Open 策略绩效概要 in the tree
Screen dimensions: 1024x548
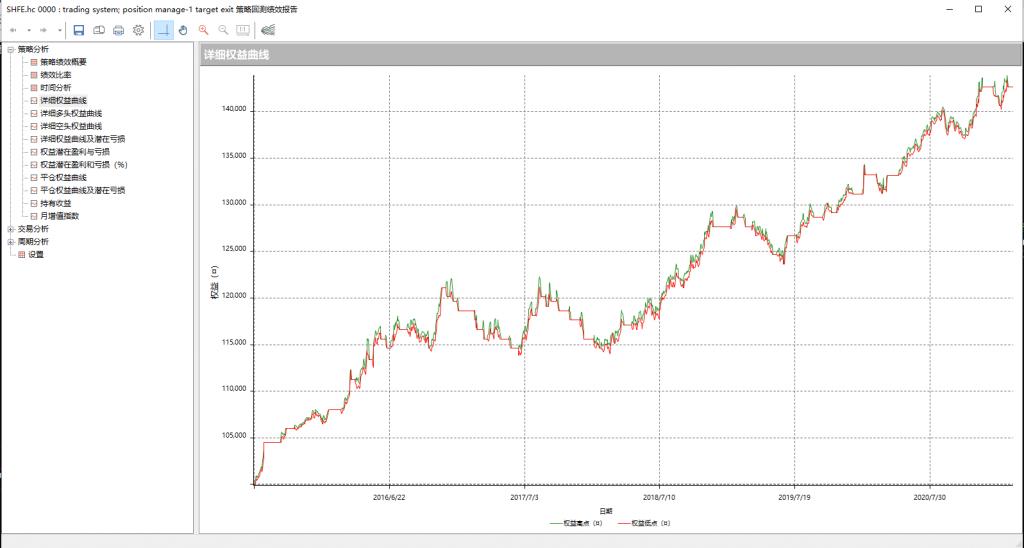point(63,62)
